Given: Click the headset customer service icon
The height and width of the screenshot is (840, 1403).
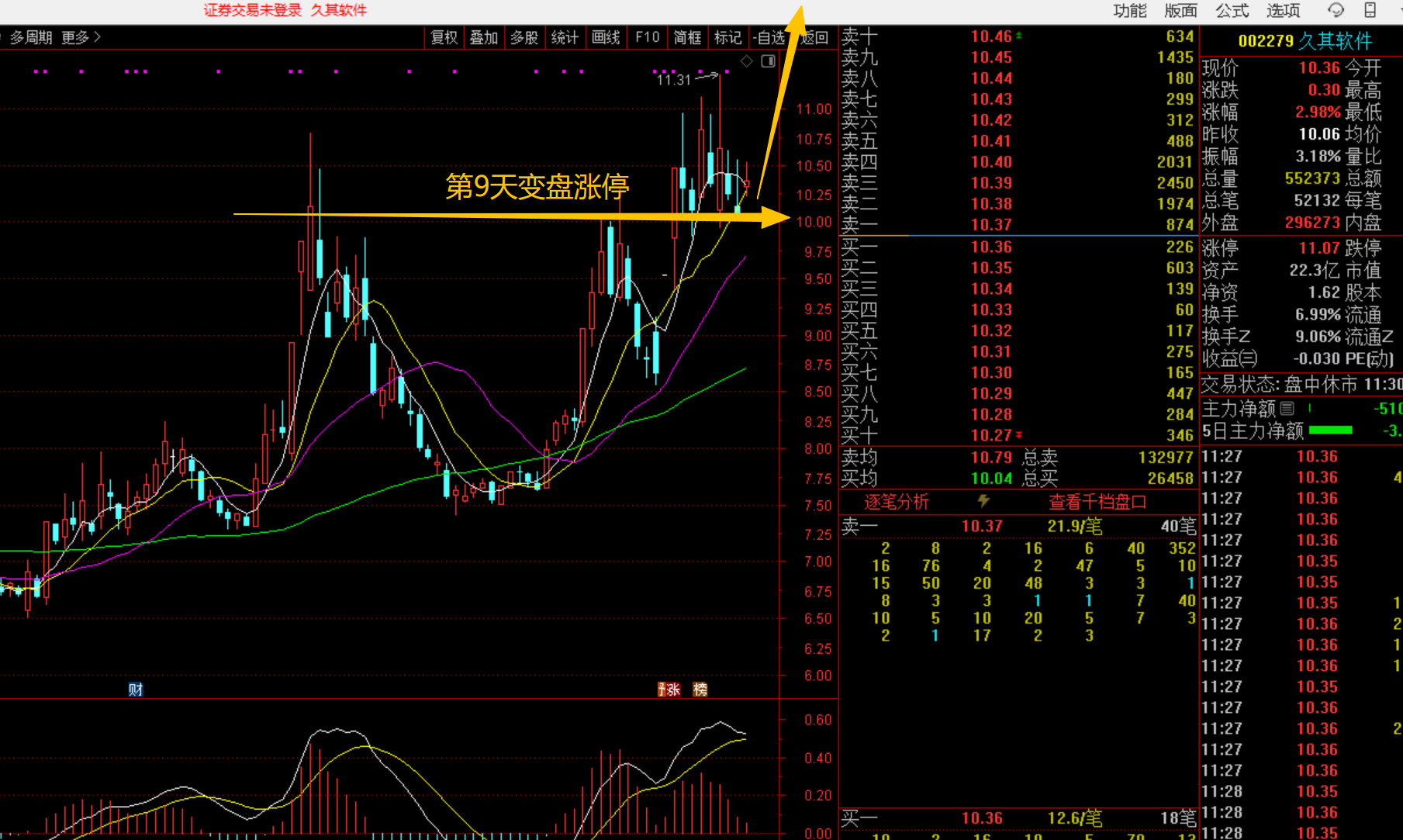Looking at the screenshot, I should pos(1336,10).
